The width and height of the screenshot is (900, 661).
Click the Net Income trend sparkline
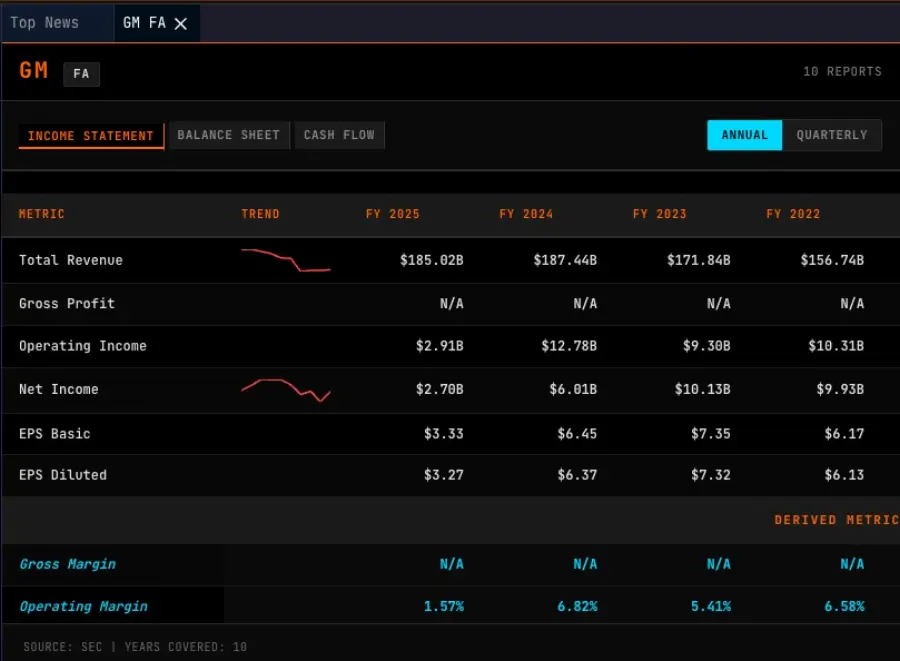tap(285, 390)
